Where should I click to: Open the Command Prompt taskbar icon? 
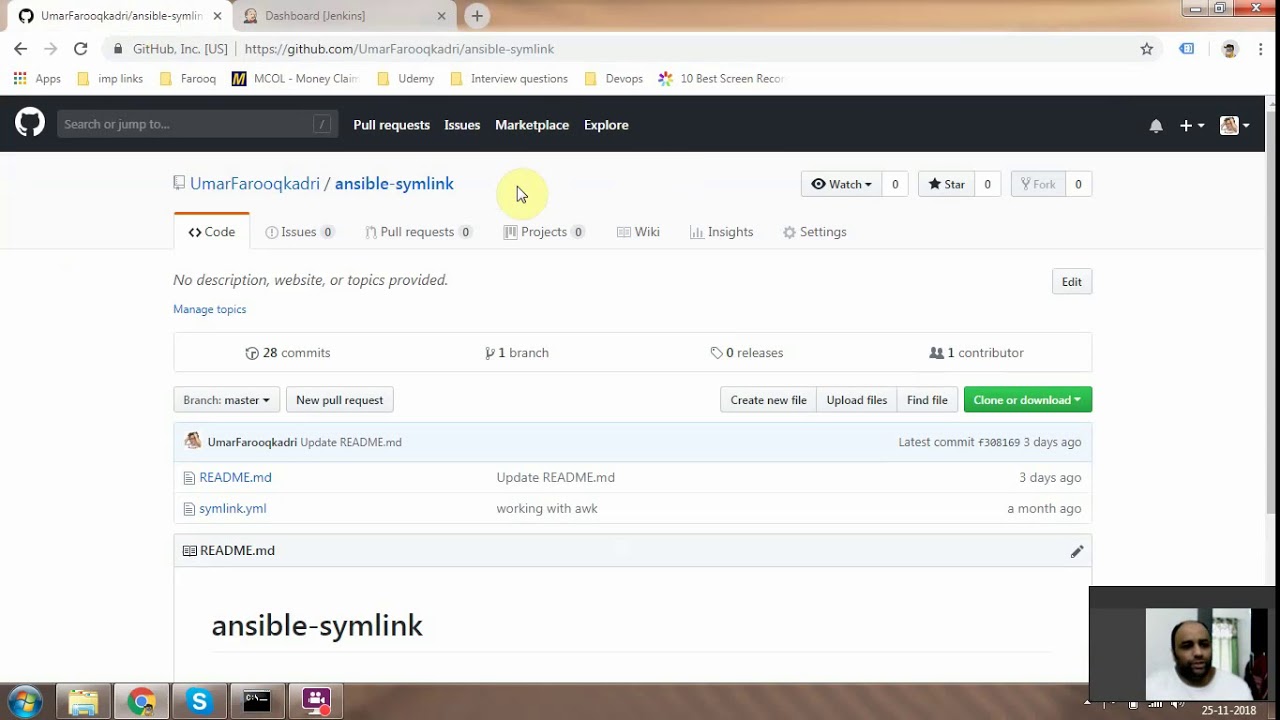click(x=257, y=701)
